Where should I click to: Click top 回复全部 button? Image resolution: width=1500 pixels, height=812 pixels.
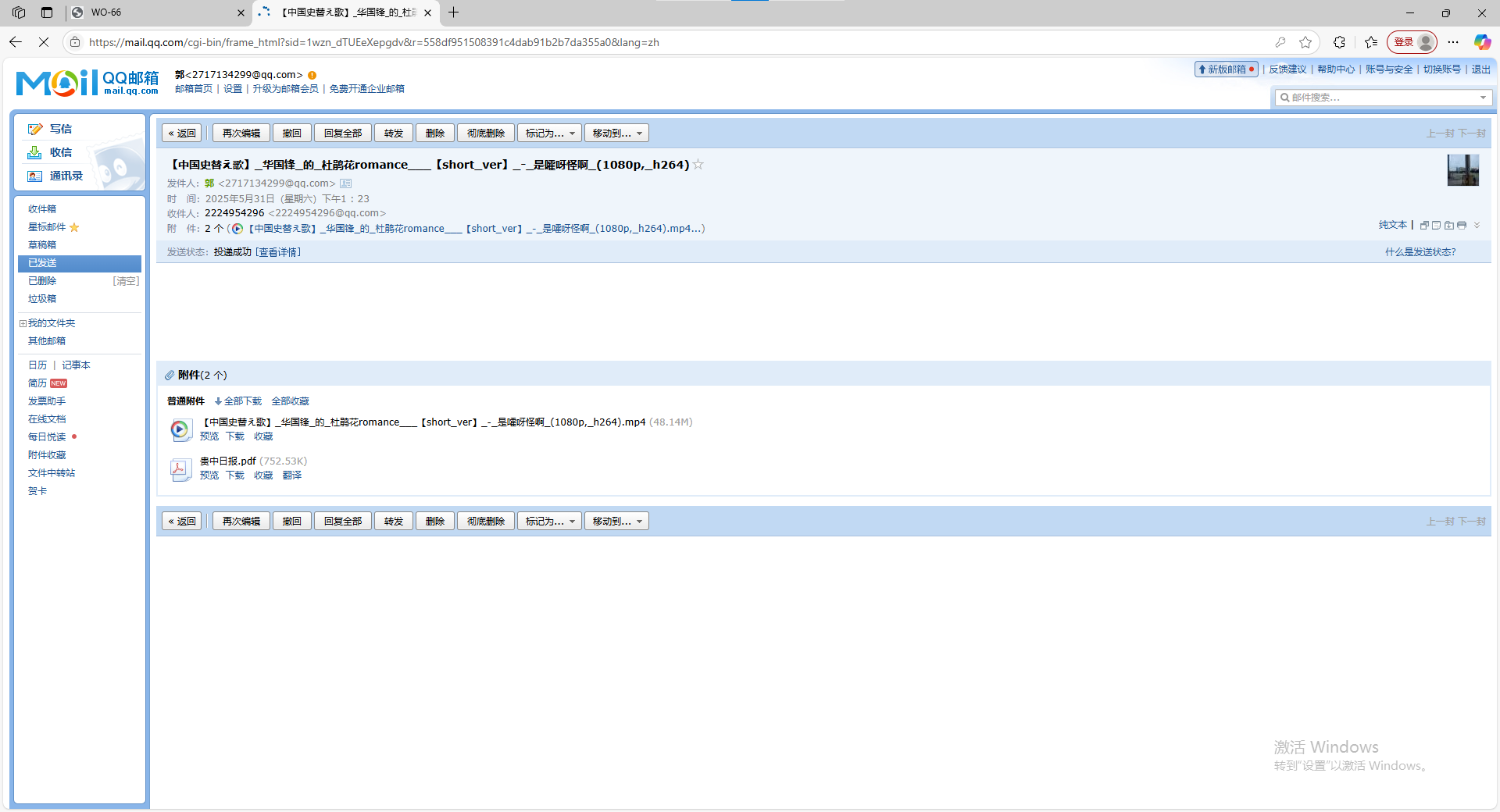tap(343, 134)
